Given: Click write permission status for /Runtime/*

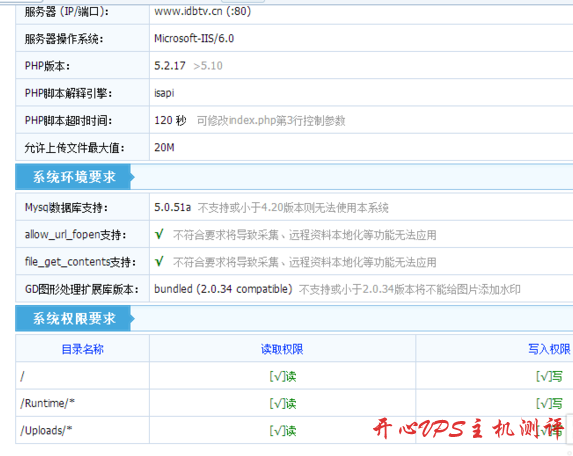Looking at the screenshot, I should tap(549, 404).
